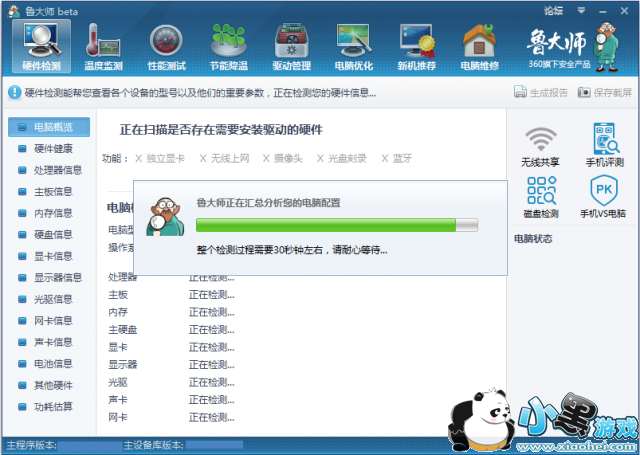
Task: Click the 主程序版本 status bar entry
Action: click(64, 445)
